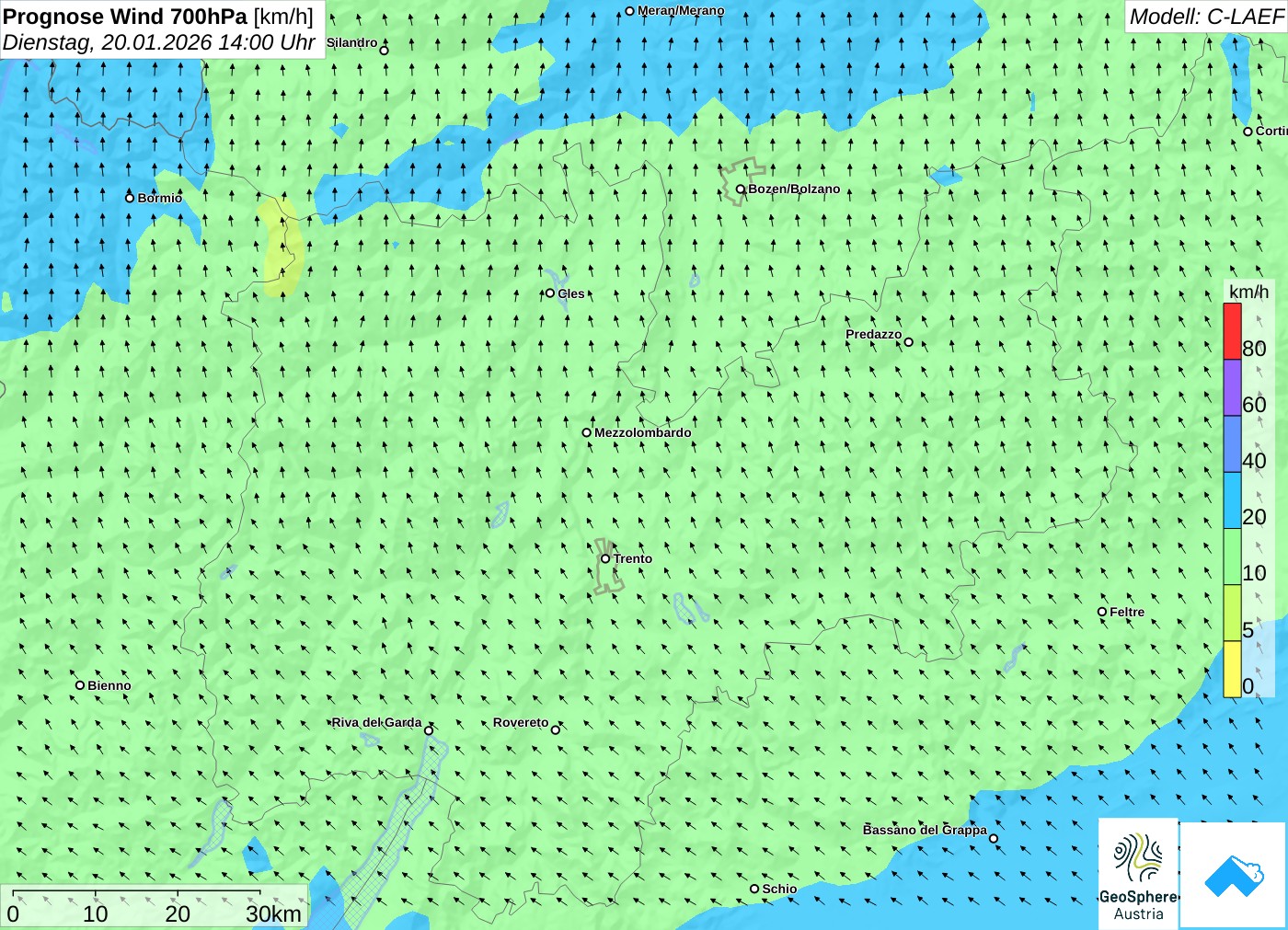1288x930 pixels.
Task: Click the 'Modell: C-LAEF' label
Action: click(1206, 17)
